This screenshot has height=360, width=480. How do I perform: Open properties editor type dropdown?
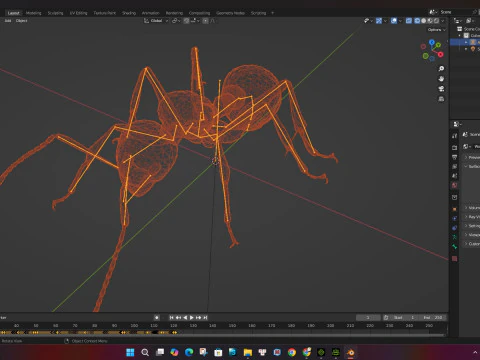coord(457,124)
